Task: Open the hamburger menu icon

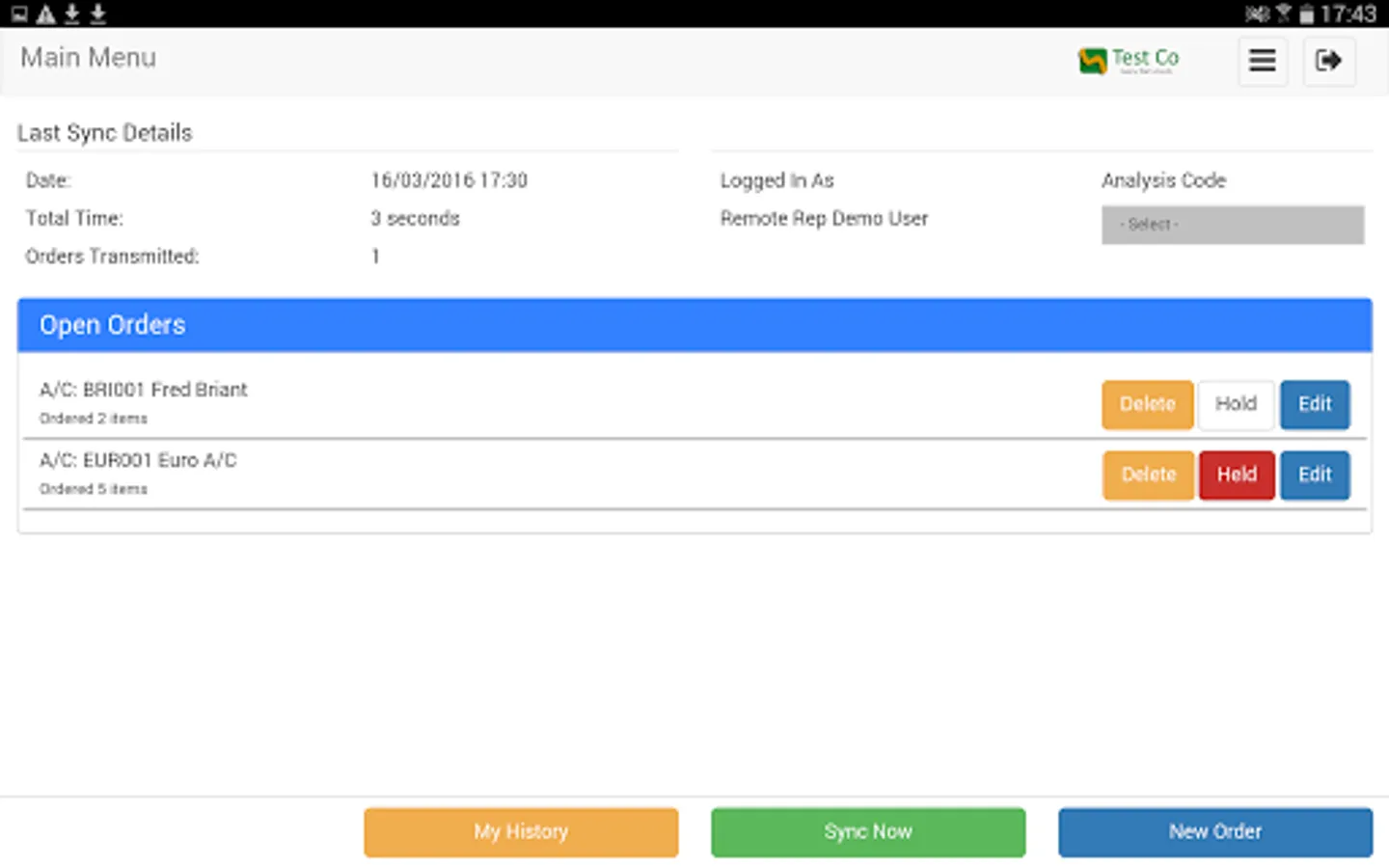Action: coord(1263,61)
